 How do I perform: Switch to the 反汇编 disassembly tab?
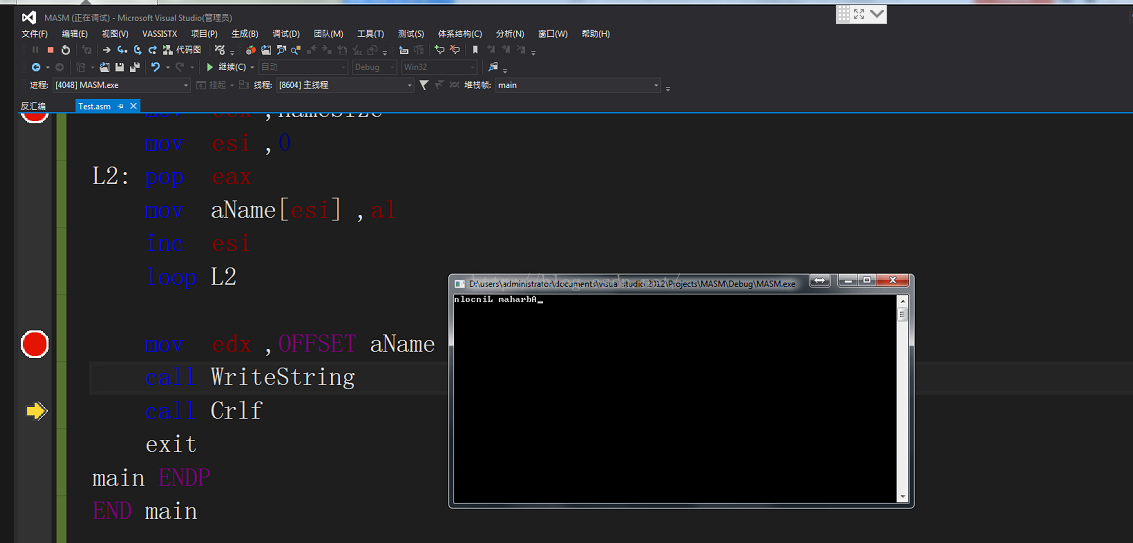(33, 106)
